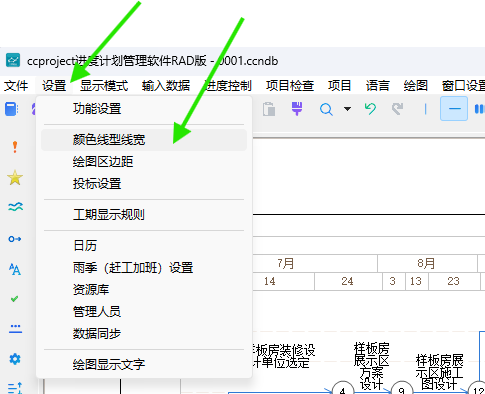This screenshot has height=394, width=485.
Task: Toggle the highlighted horizontal line tool
Action: (454, 109)
